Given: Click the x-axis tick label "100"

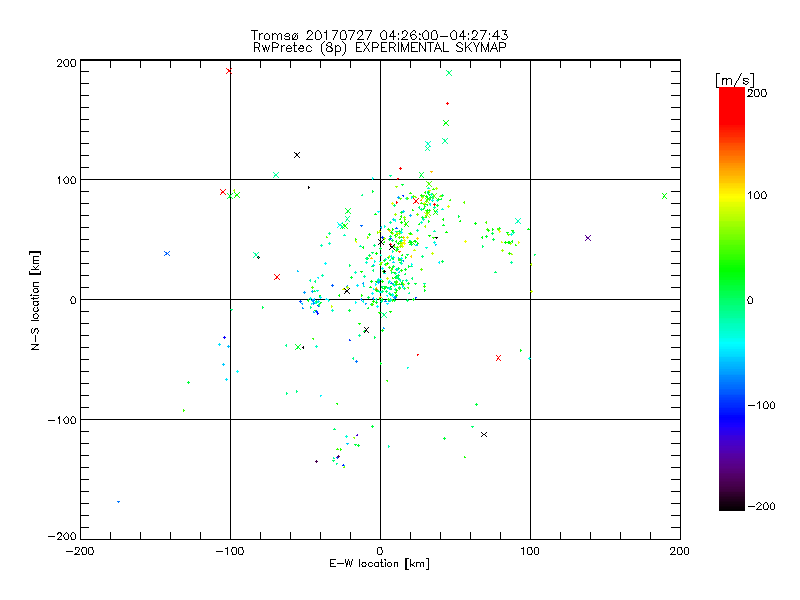Looking at the screenshot, I should (530, 551).
